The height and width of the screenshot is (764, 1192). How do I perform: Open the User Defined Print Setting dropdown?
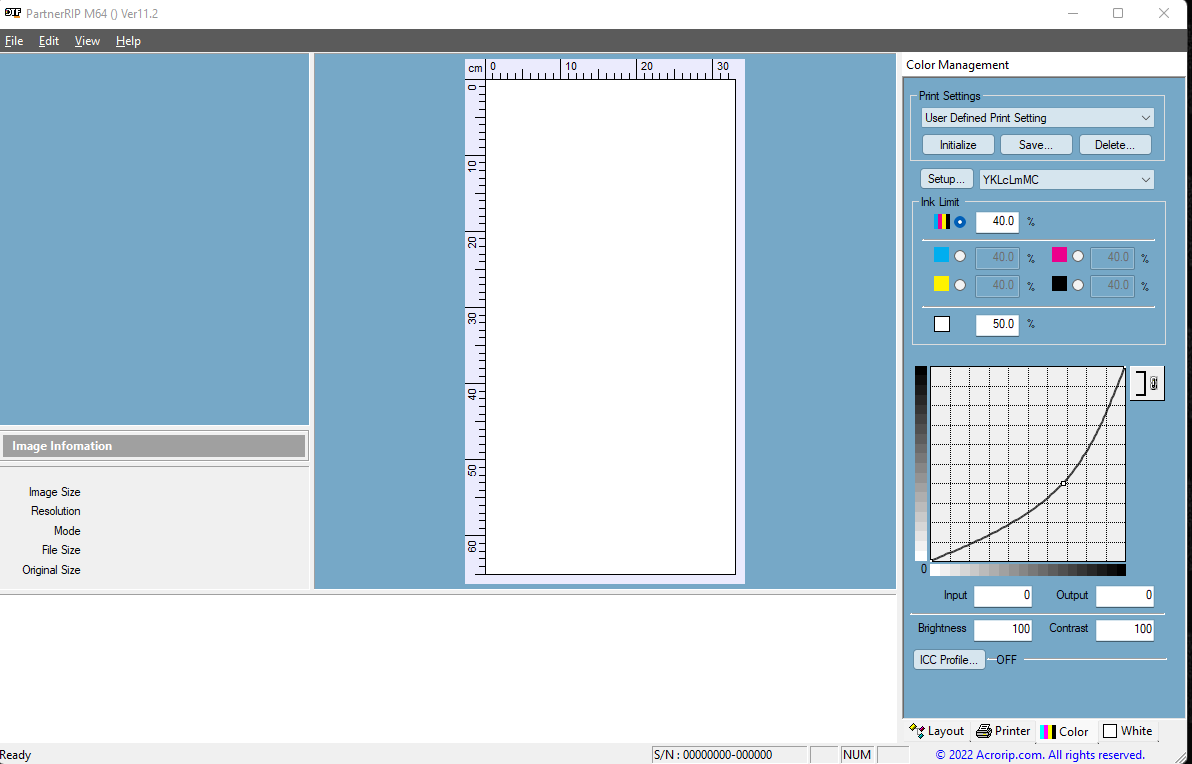pyautogui.click(x=1037, y=118)
